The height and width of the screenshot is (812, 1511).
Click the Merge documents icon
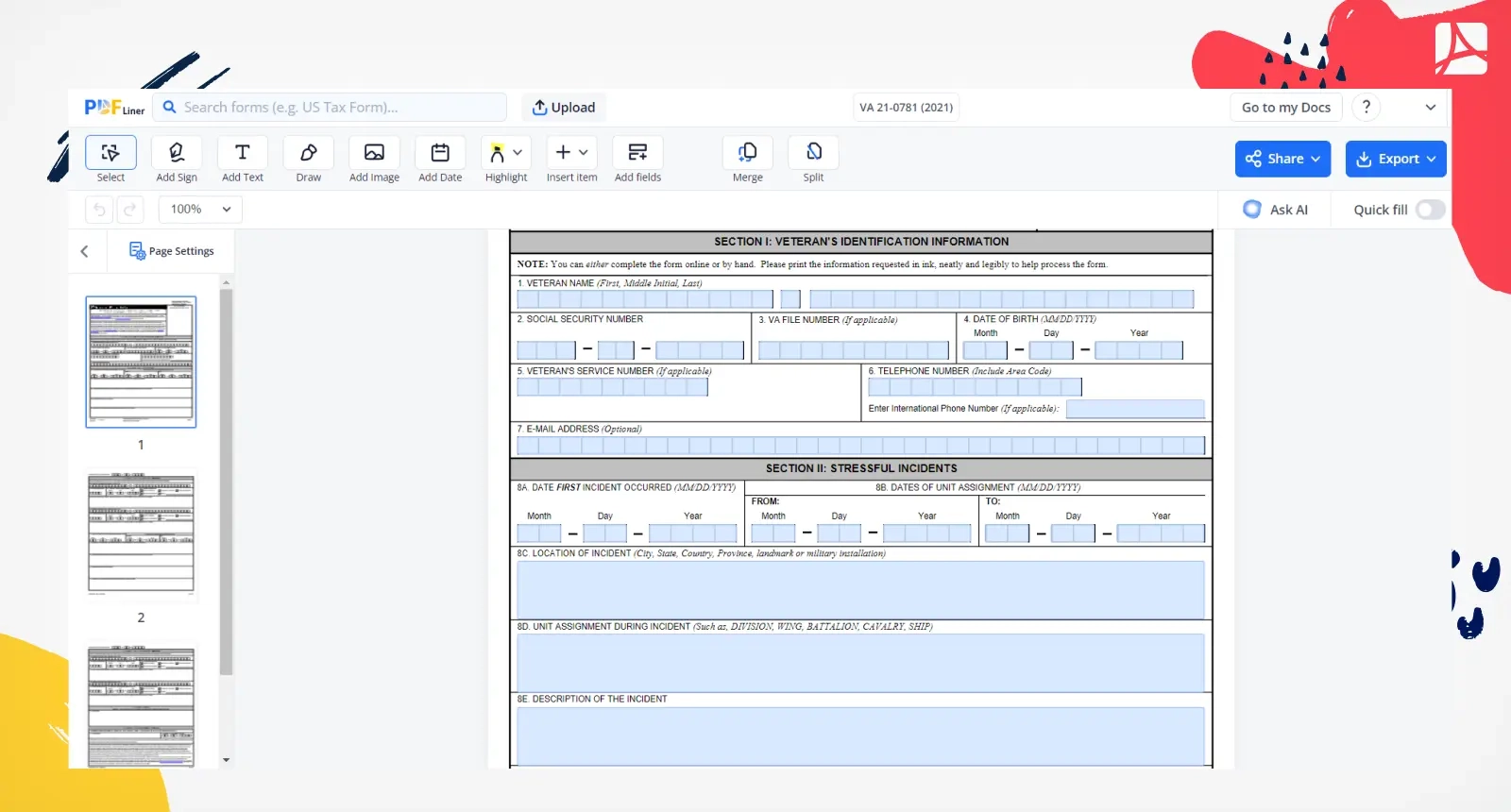click(748, 152)
